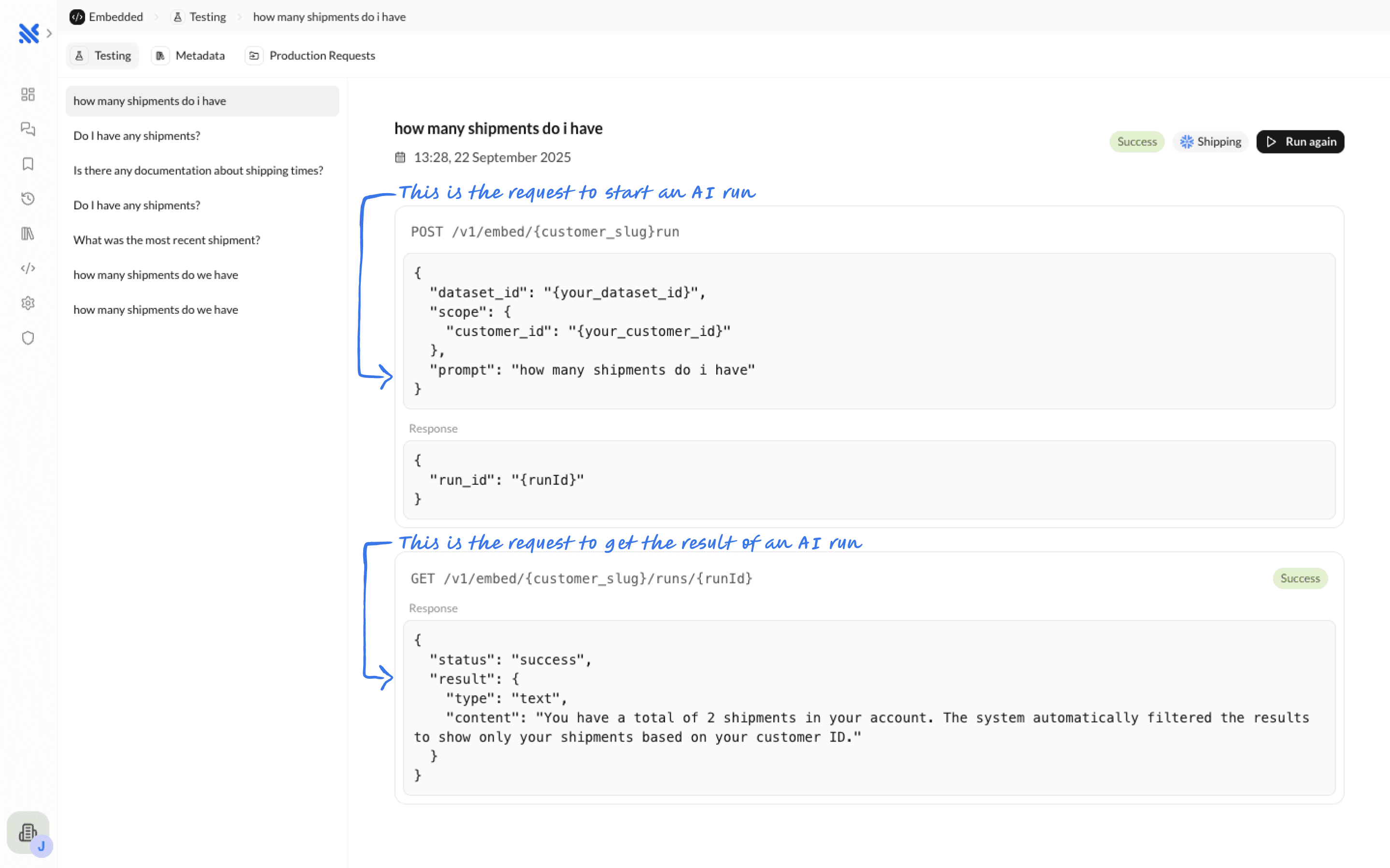
Task: Open the shield security sidebar icon
Action: [x=28, y=338]
